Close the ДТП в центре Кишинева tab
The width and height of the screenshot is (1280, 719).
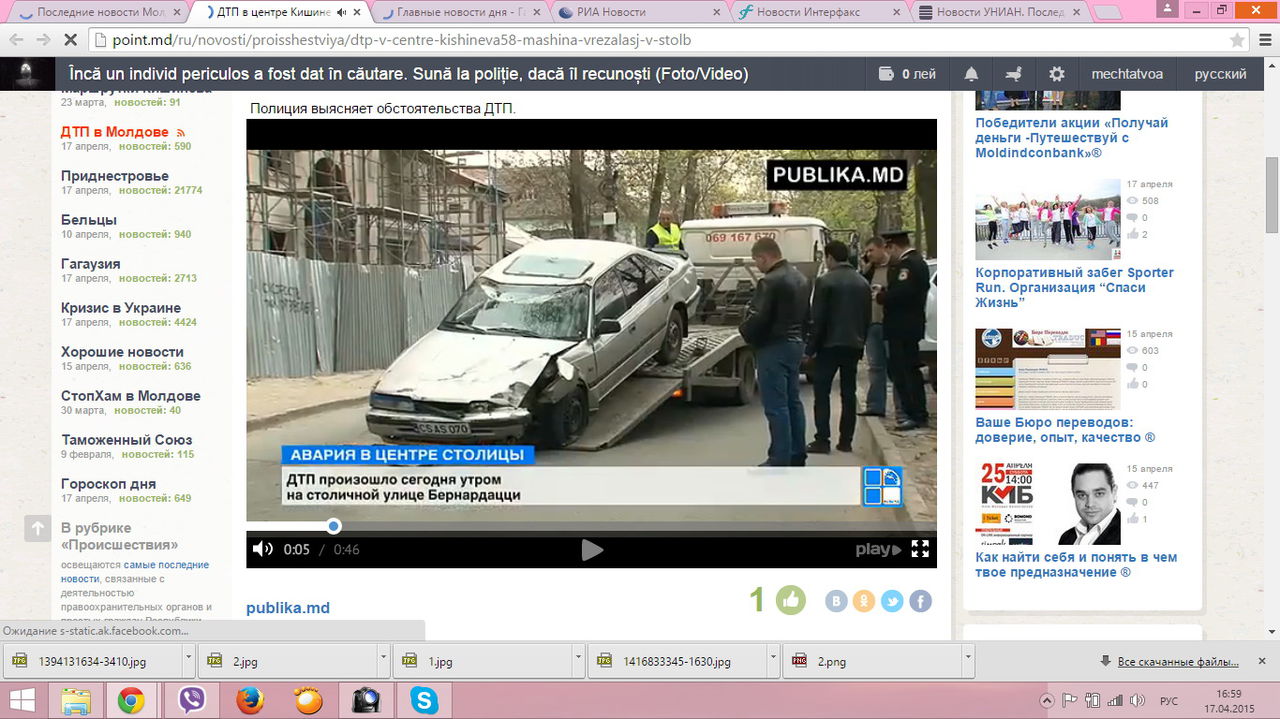356,12
